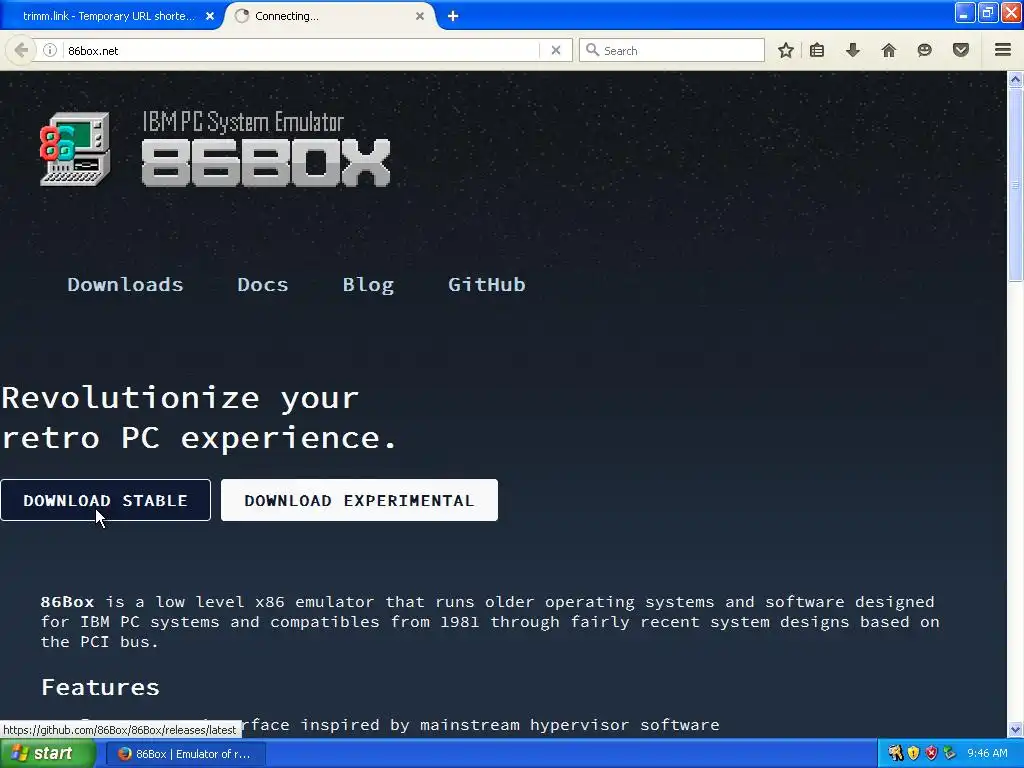Click the red shield alert tray icon
Viewport: 1024px width, 768px height.
[x=931, y=754]
